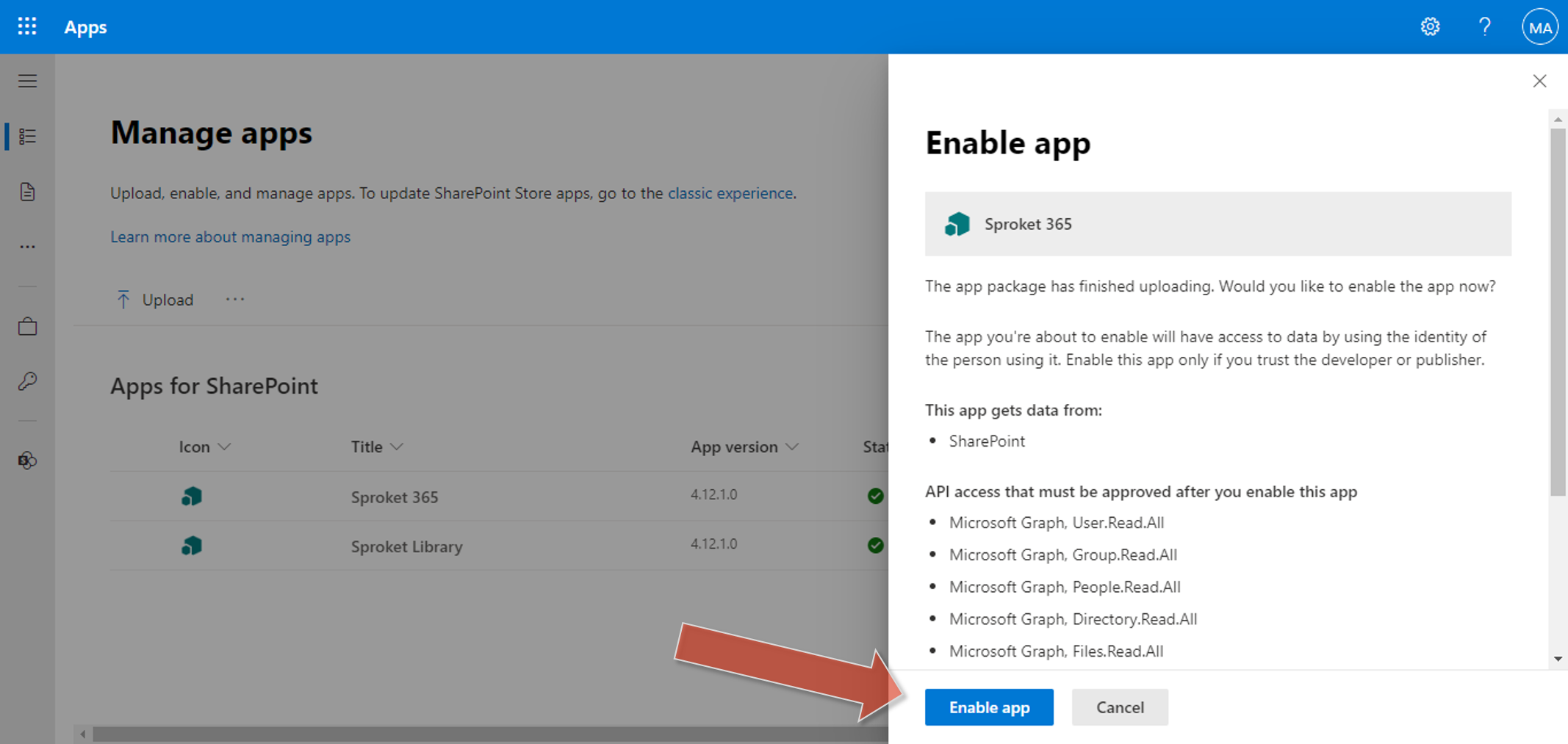Click the Apps label in top bar
The image size is (1568, 744).
(x=85, y=26)
